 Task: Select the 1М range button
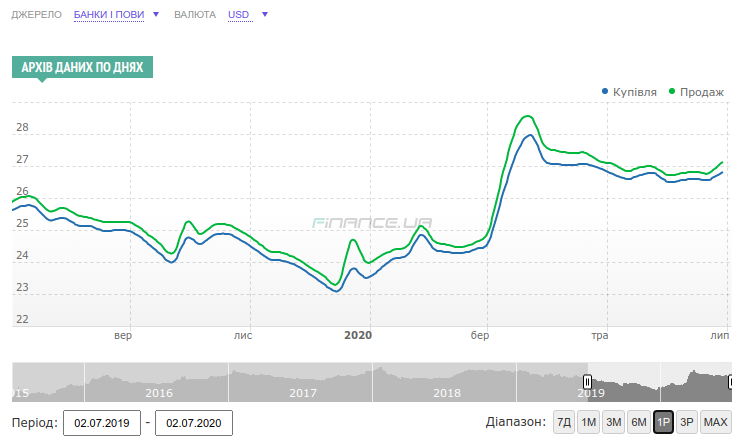(588, 422)
